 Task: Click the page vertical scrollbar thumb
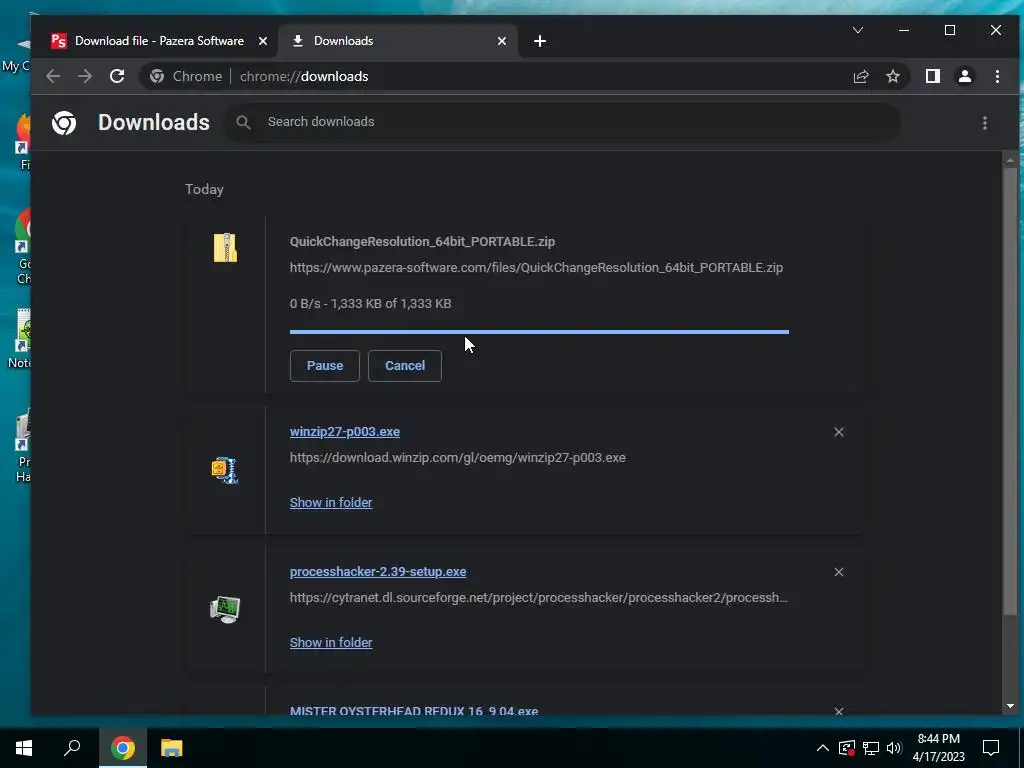(x=1010, y=389)
